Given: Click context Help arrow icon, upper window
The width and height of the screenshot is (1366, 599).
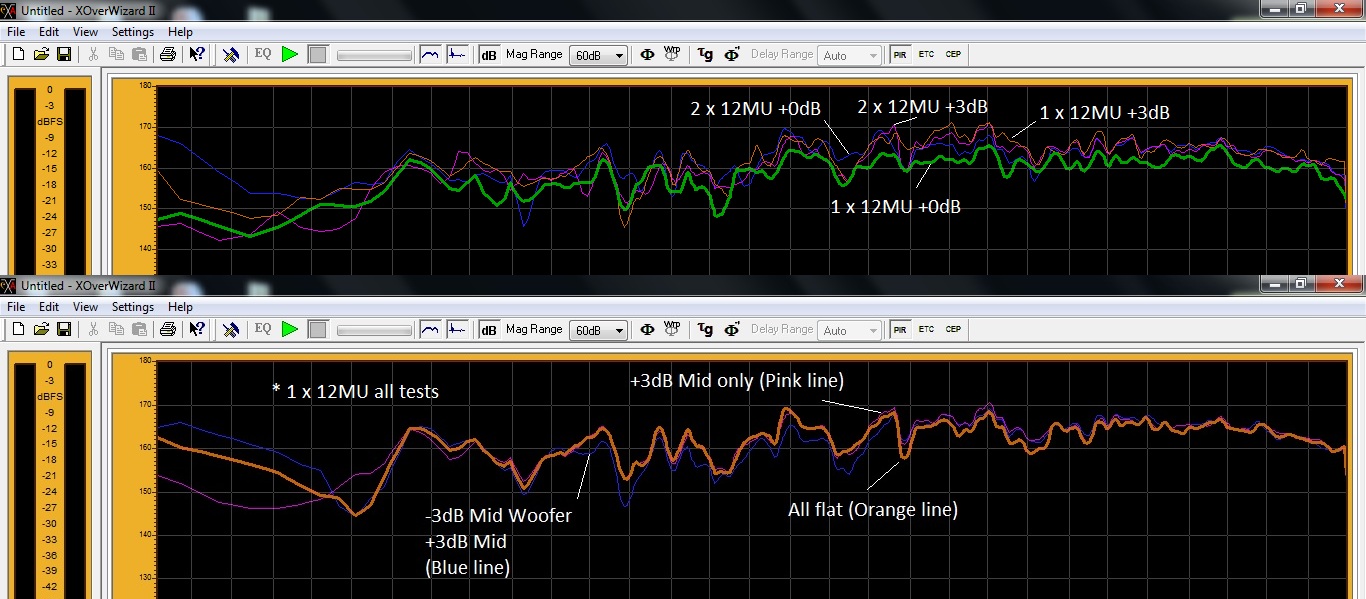Looking at the screenshot, I should (x=197, y=54).
